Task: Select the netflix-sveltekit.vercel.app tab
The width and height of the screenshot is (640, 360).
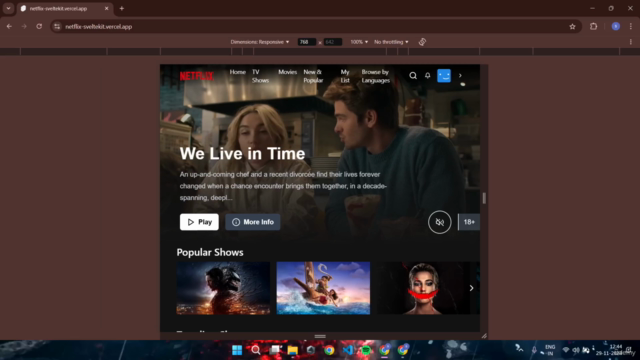Action: pos(64,9)
